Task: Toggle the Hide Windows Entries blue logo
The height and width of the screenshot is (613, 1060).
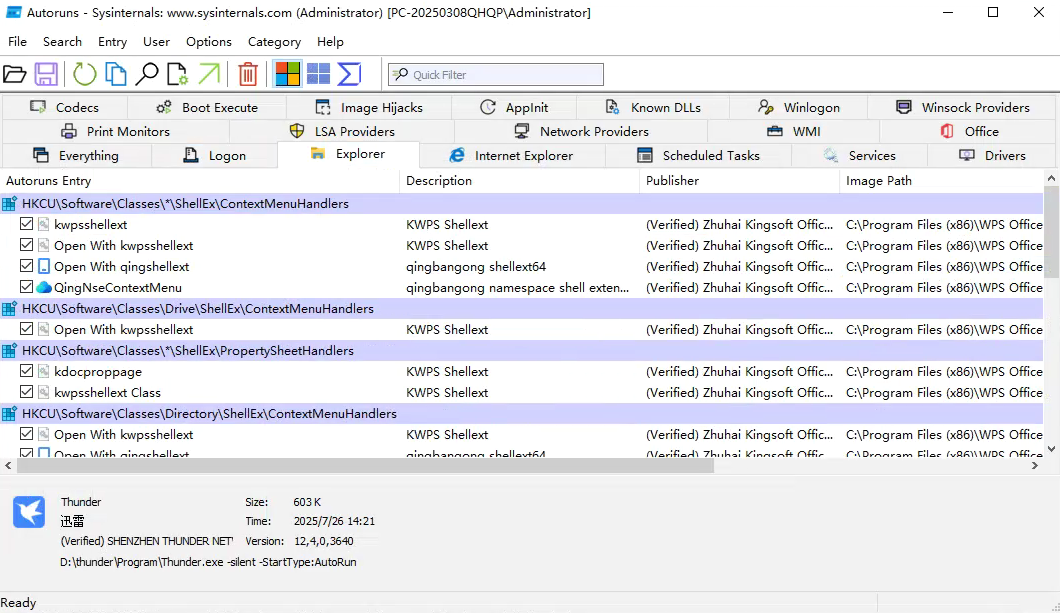Action: pyautogui.click(x=318, y=74)
